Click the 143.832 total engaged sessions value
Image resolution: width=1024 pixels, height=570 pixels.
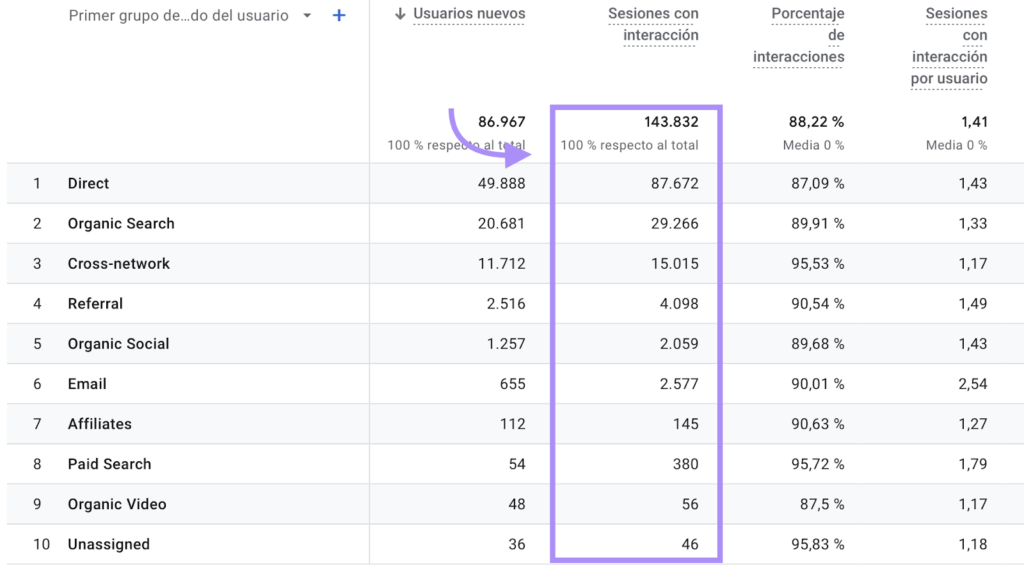click(x=670, y=122)
